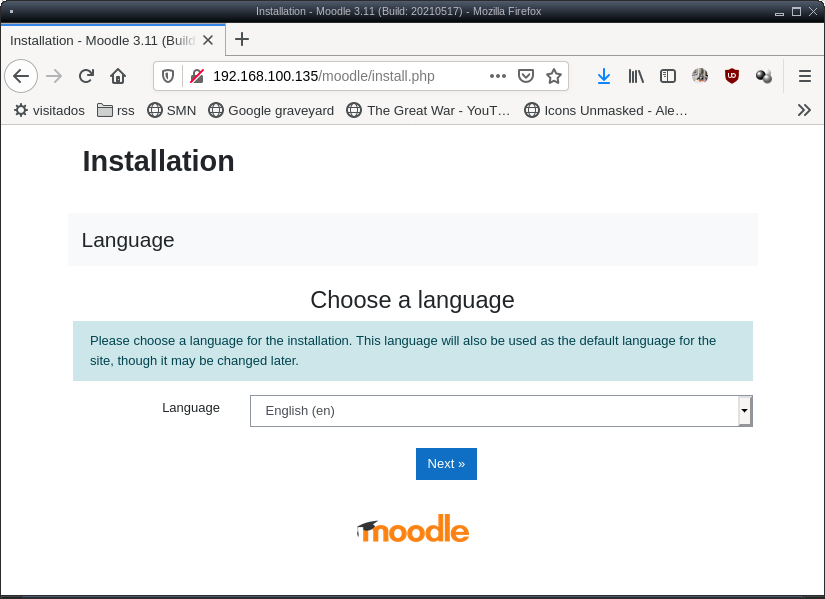This screenshot has width=825, height=599.
Task: Open the visitados bookmark
Action: [x=49, y=111]
